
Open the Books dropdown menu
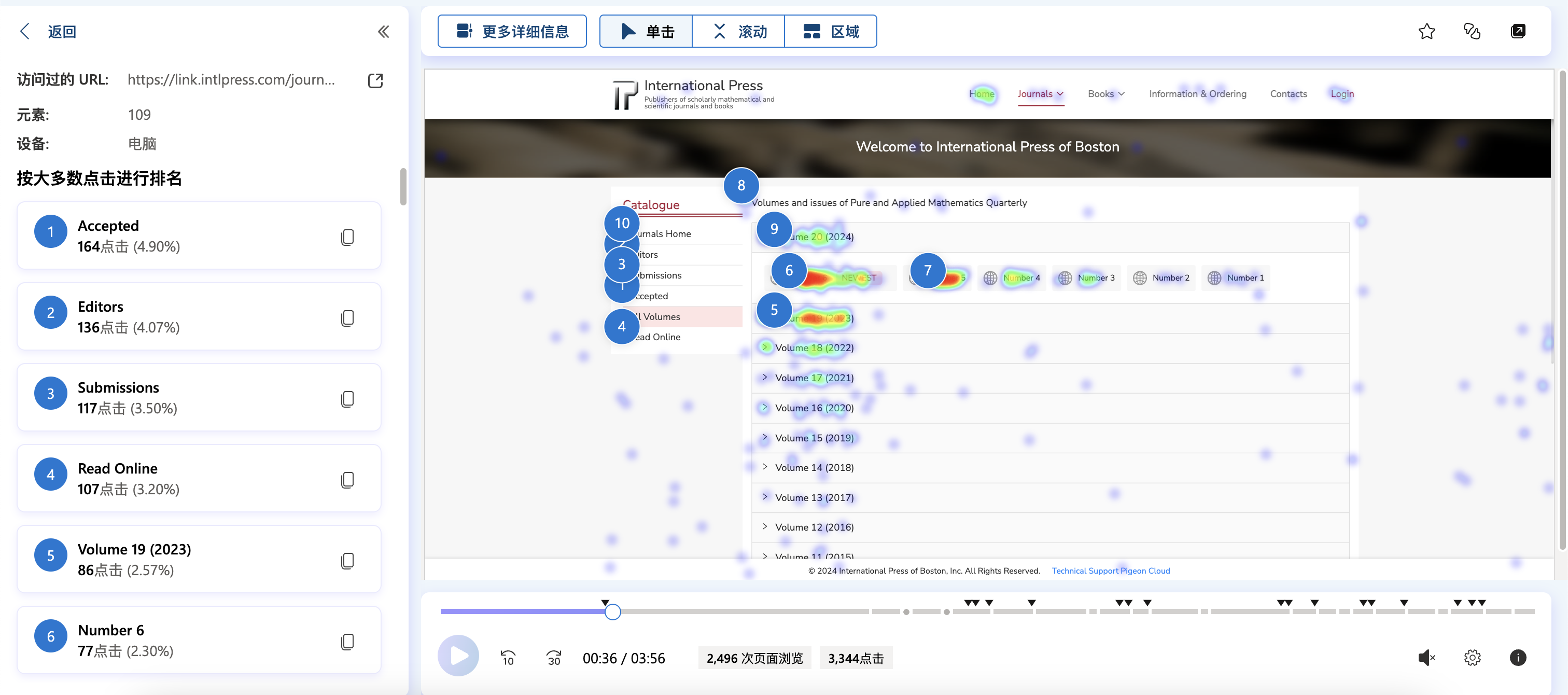pyautogui.click(x=1106, y=94)
